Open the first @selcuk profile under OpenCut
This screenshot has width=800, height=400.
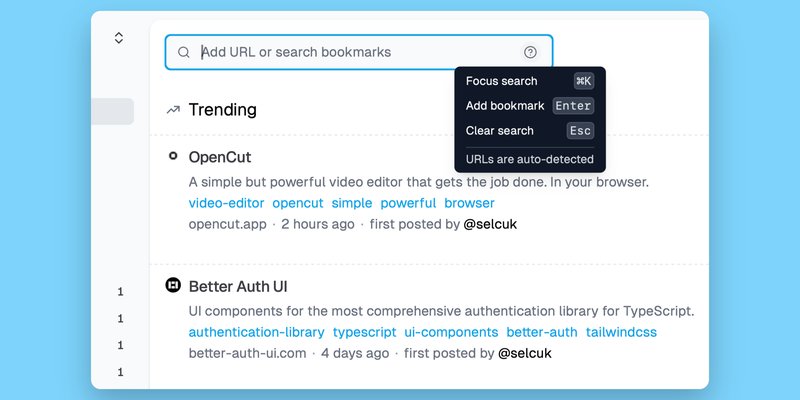490,224
